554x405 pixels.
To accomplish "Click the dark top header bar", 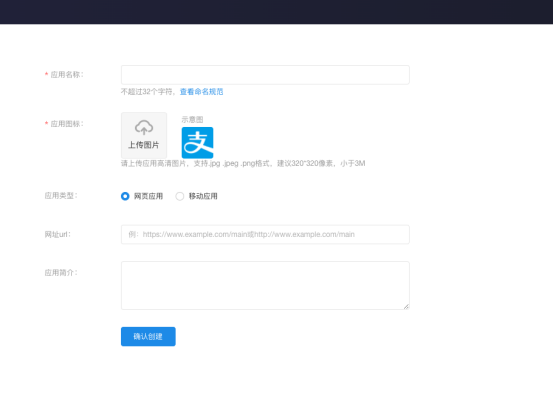I will 276,12.
